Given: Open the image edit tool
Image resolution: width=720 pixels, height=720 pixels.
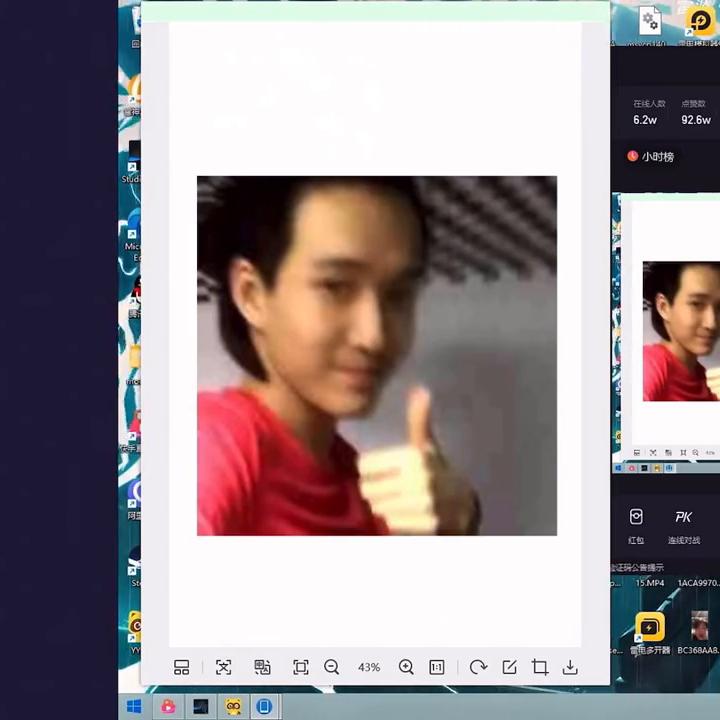Looking at the screenshot, I should pos(509,667).
